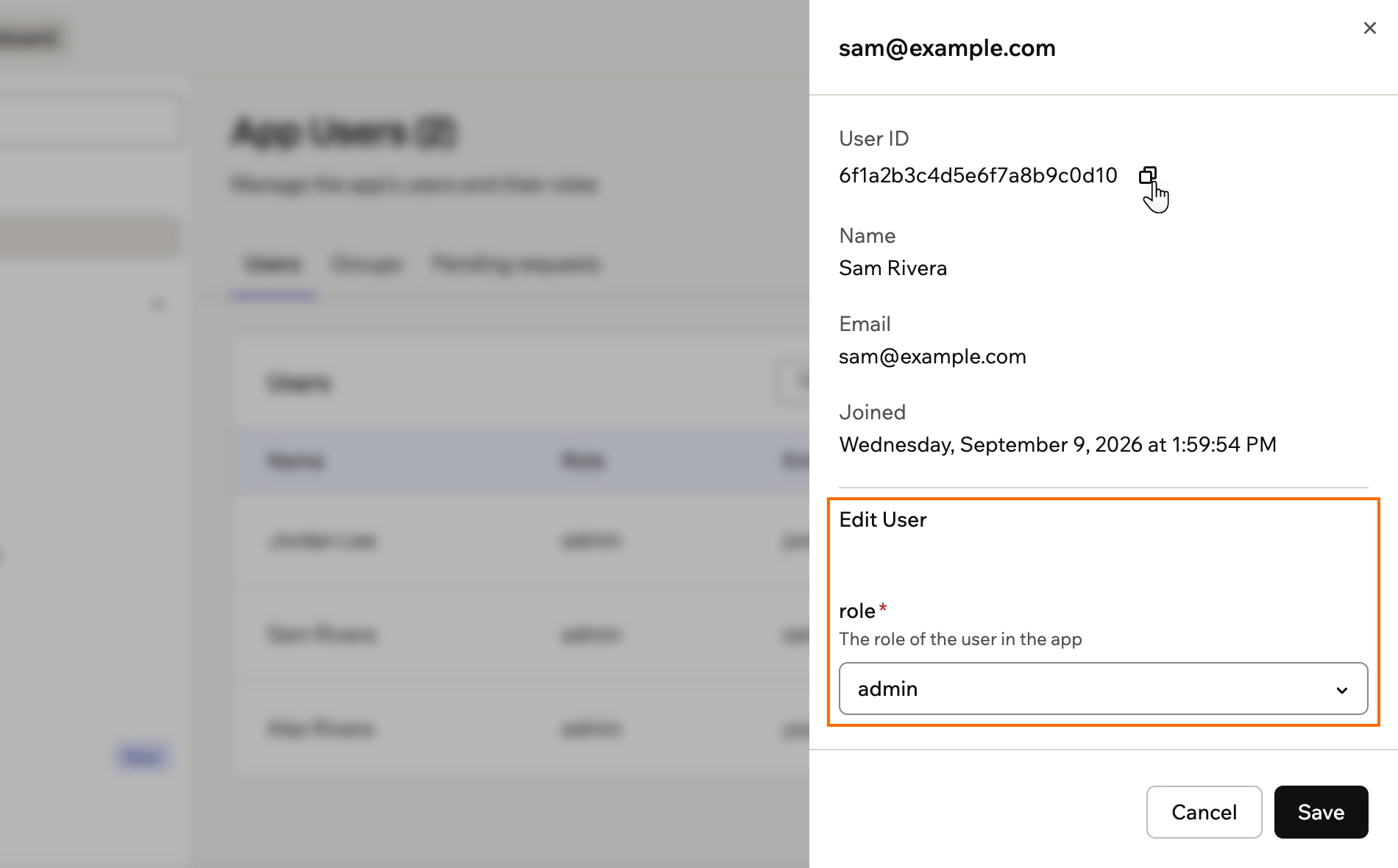1398x868 pixels.
Task: Open the role dropdown showing admin
Action: tap(1103, 689)
